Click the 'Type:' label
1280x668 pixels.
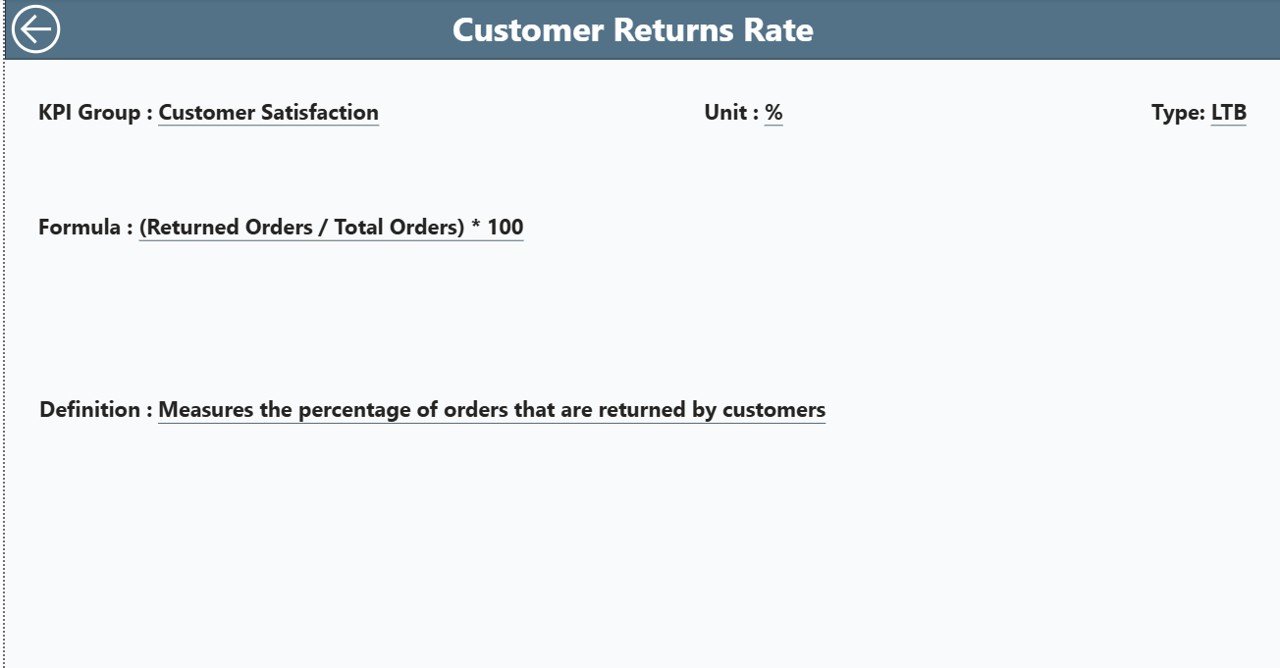point(1178,113)
